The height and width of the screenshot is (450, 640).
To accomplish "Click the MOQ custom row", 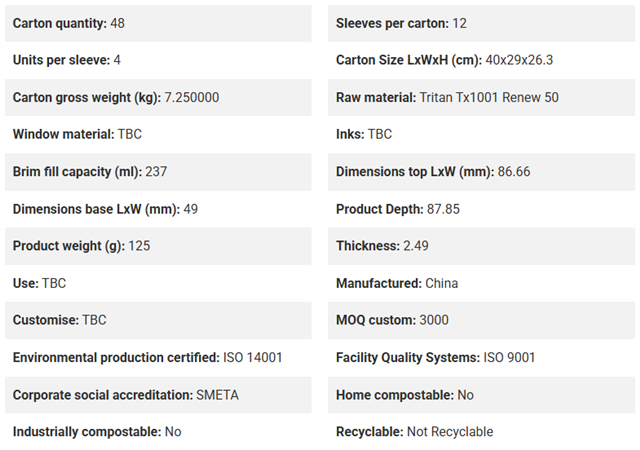I will coord(481,320).
